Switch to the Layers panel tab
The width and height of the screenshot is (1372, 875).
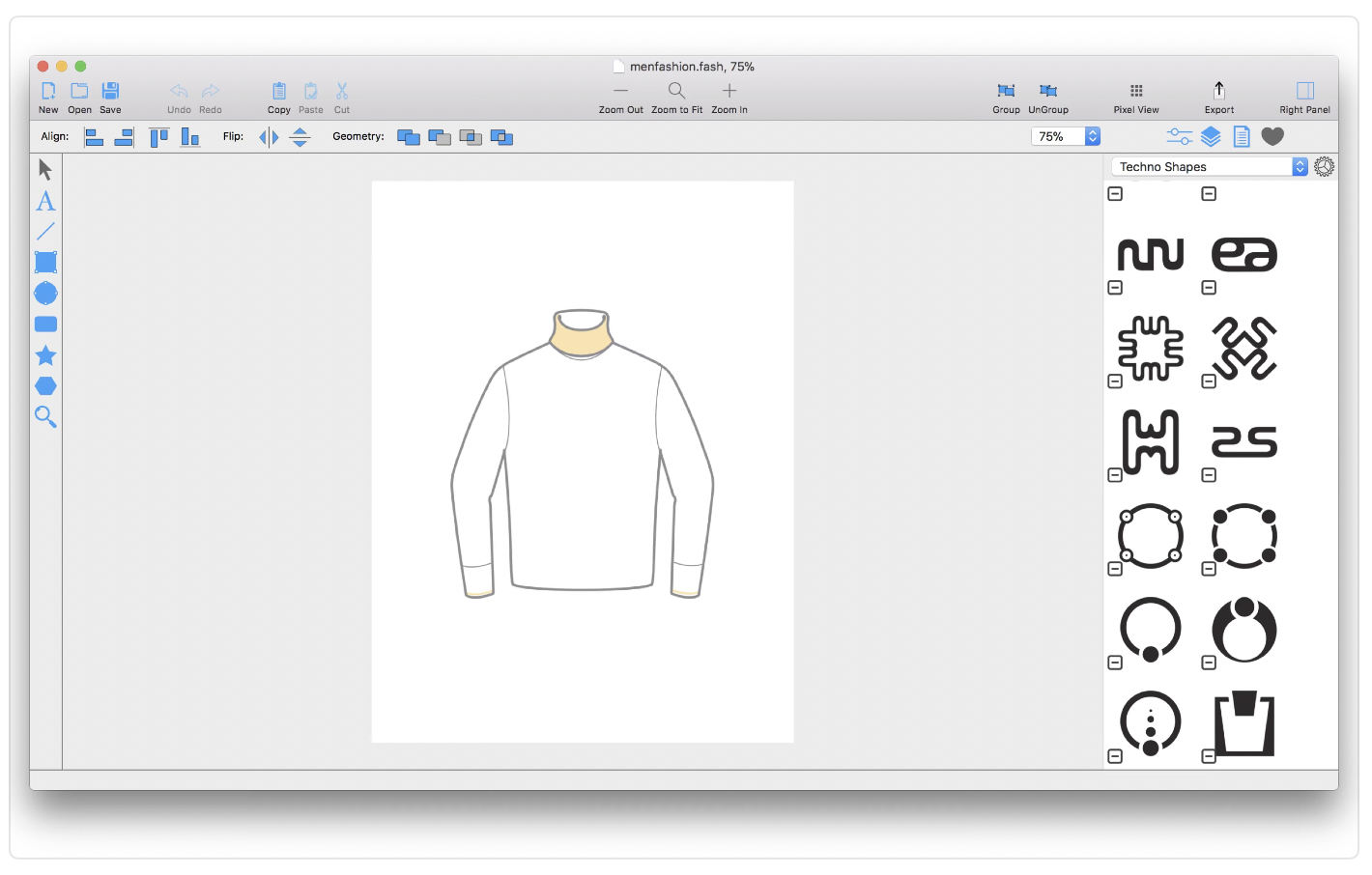[x=1211, y=137]
